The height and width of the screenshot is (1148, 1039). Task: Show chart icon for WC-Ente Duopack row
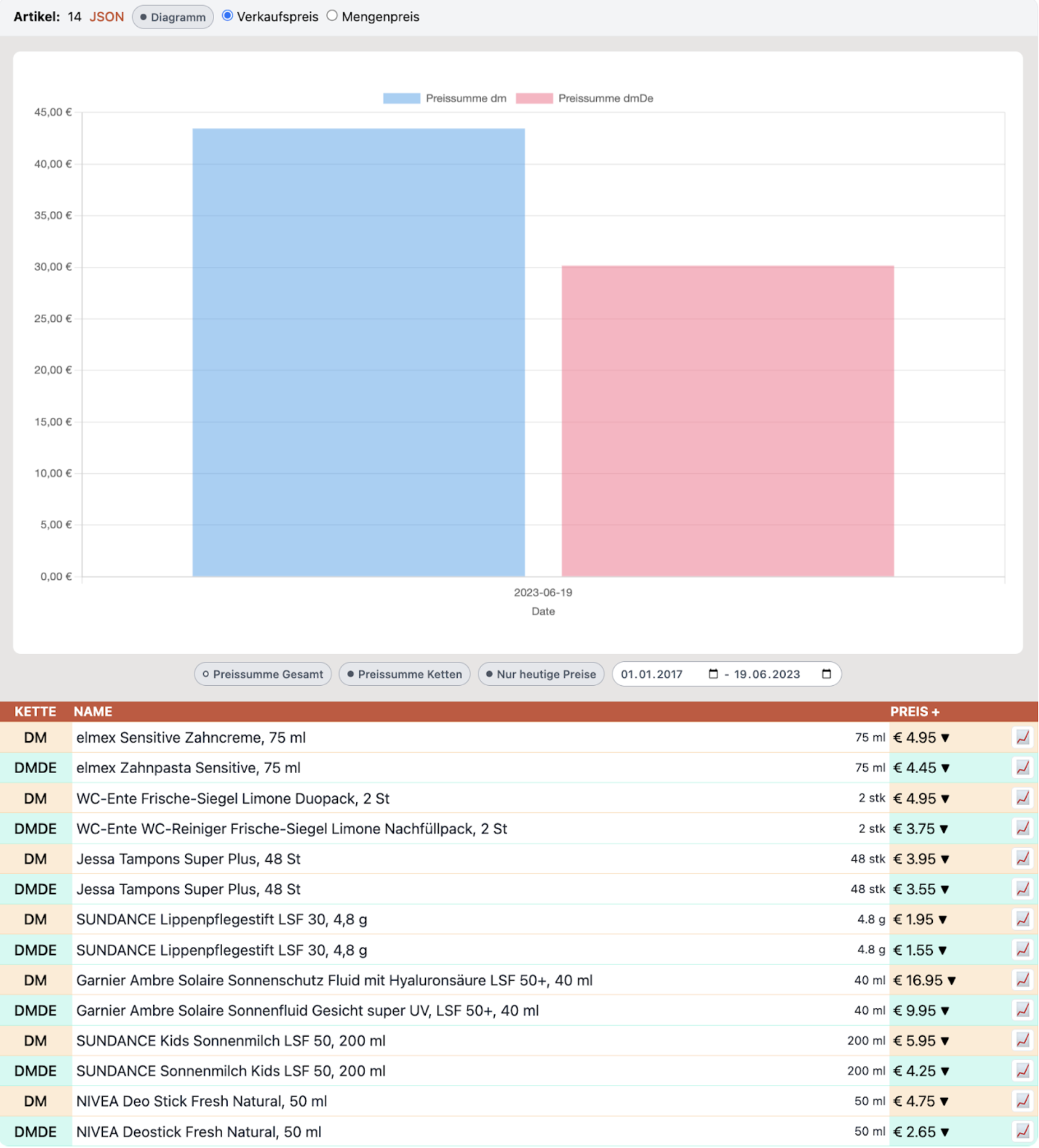click(1023, 798)
